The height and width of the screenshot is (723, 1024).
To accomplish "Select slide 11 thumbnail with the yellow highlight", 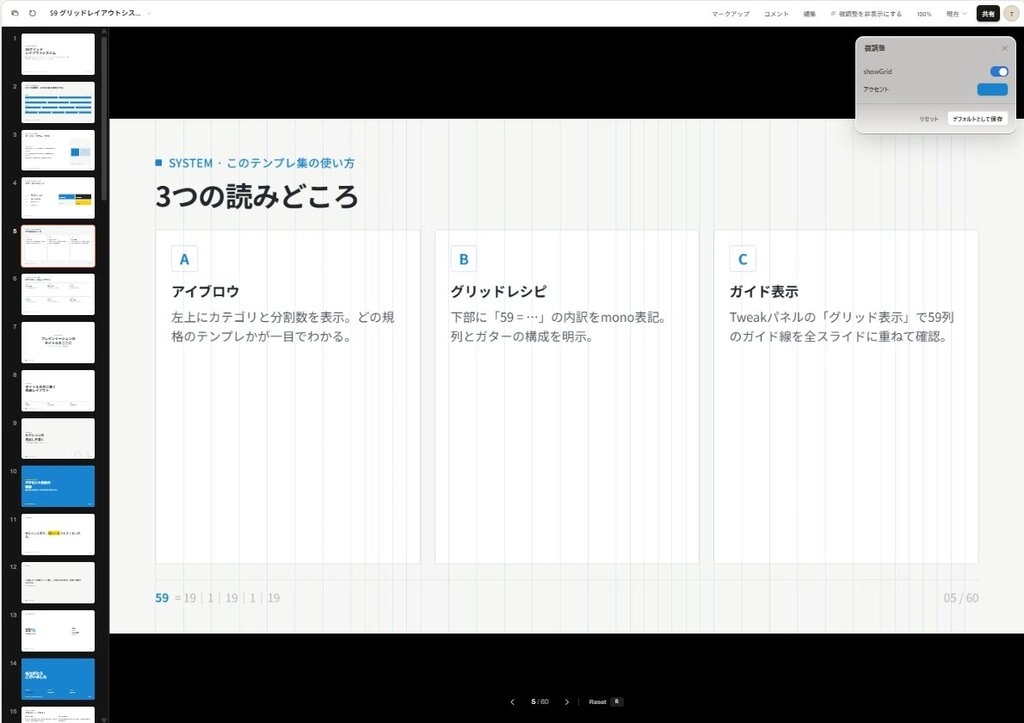I will (x=58, y=534).
